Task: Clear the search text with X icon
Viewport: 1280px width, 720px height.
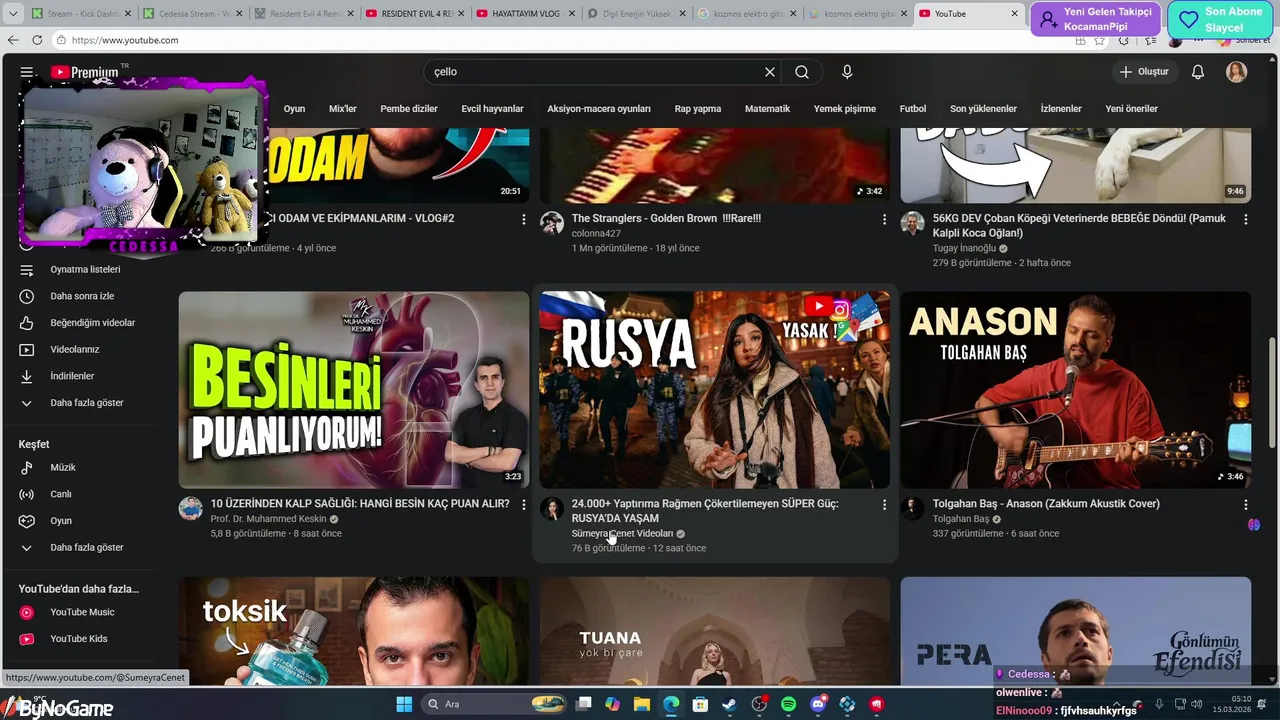Action: click(770, 72)
